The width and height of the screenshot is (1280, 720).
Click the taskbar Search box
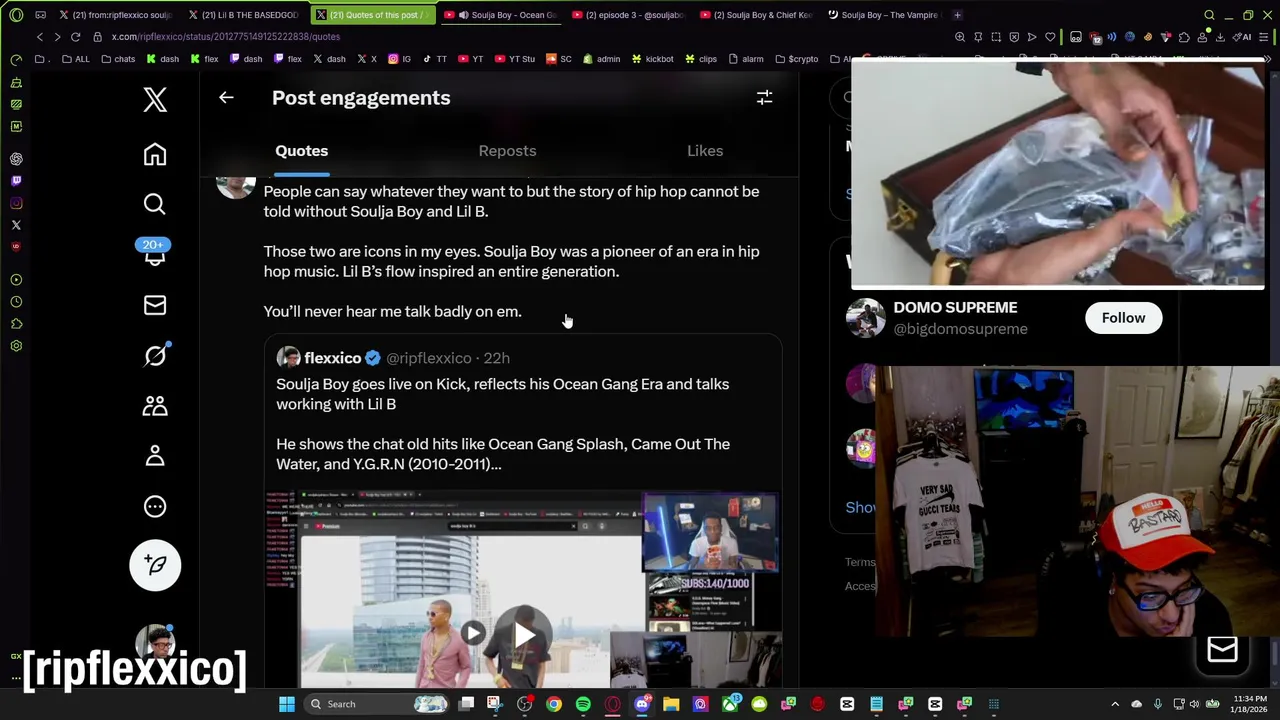tap(375, 704)
